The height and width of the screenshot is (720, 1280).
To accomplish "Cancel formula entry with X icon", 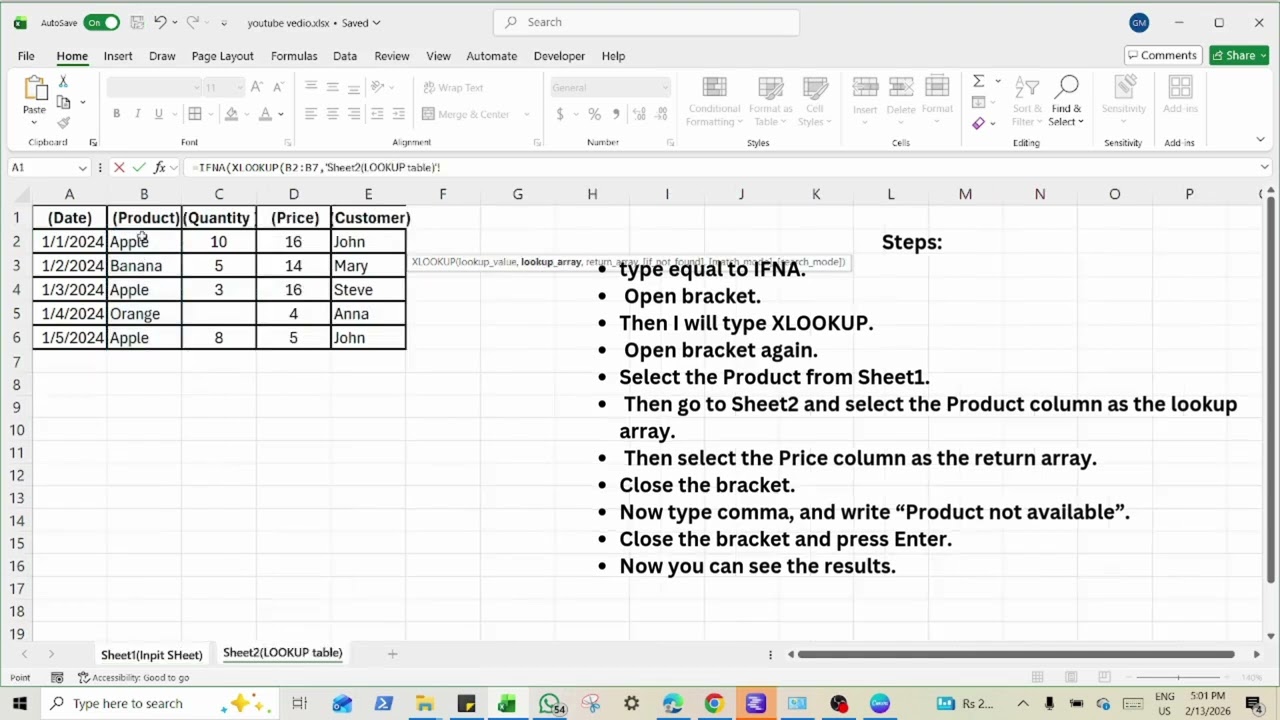I will click(119, 167).
